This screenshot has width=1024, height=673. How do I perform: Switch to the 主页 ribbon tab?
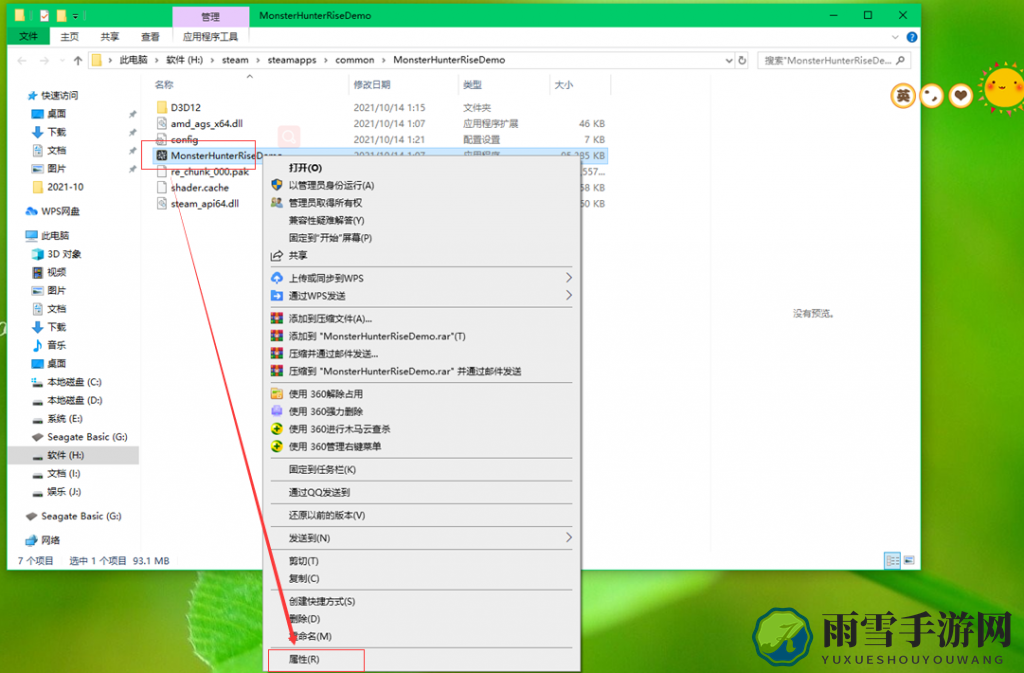click(x=69, y=37)
